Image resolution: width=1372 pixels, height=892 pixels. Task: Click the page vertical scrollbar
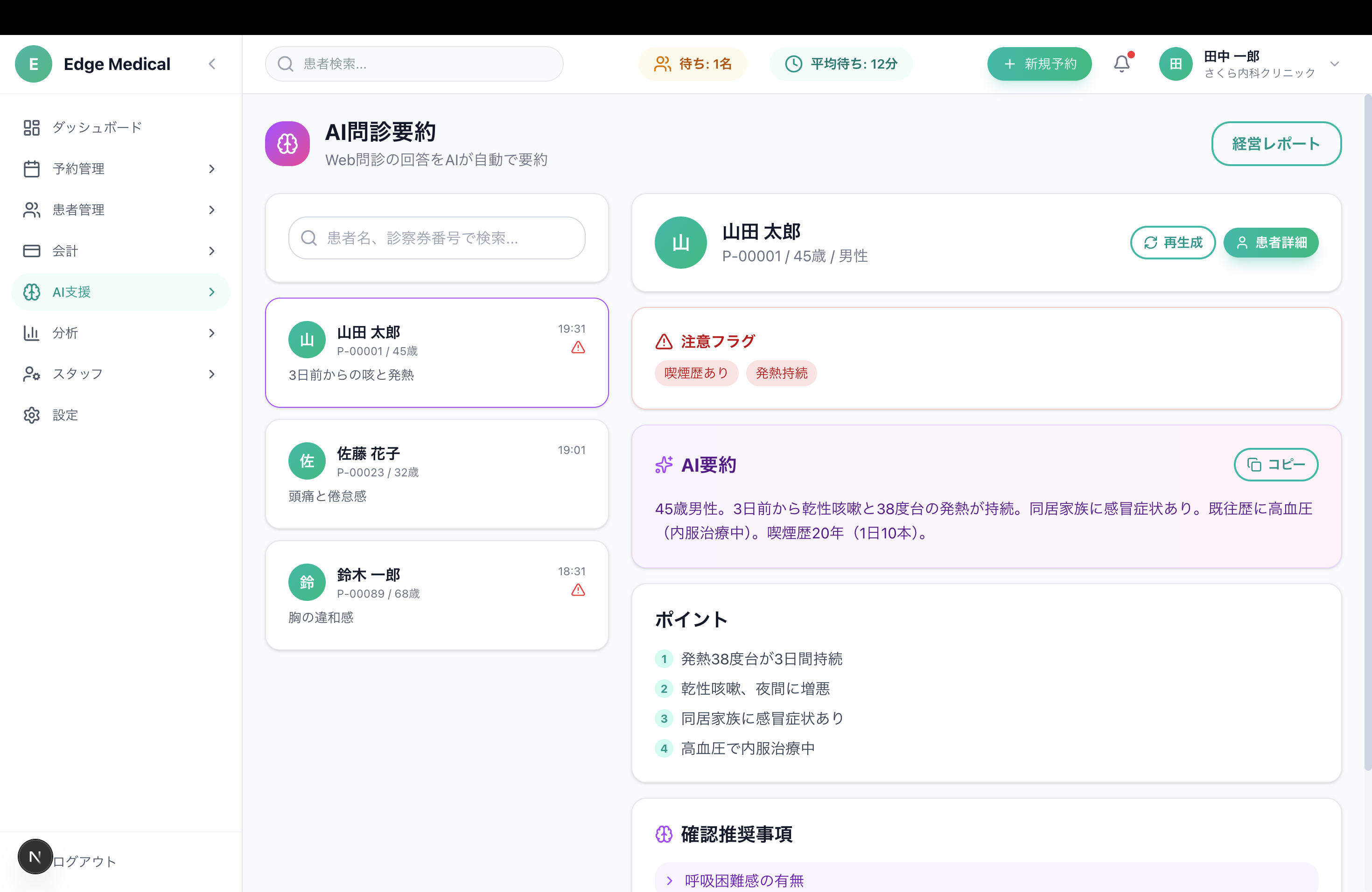1367,432
